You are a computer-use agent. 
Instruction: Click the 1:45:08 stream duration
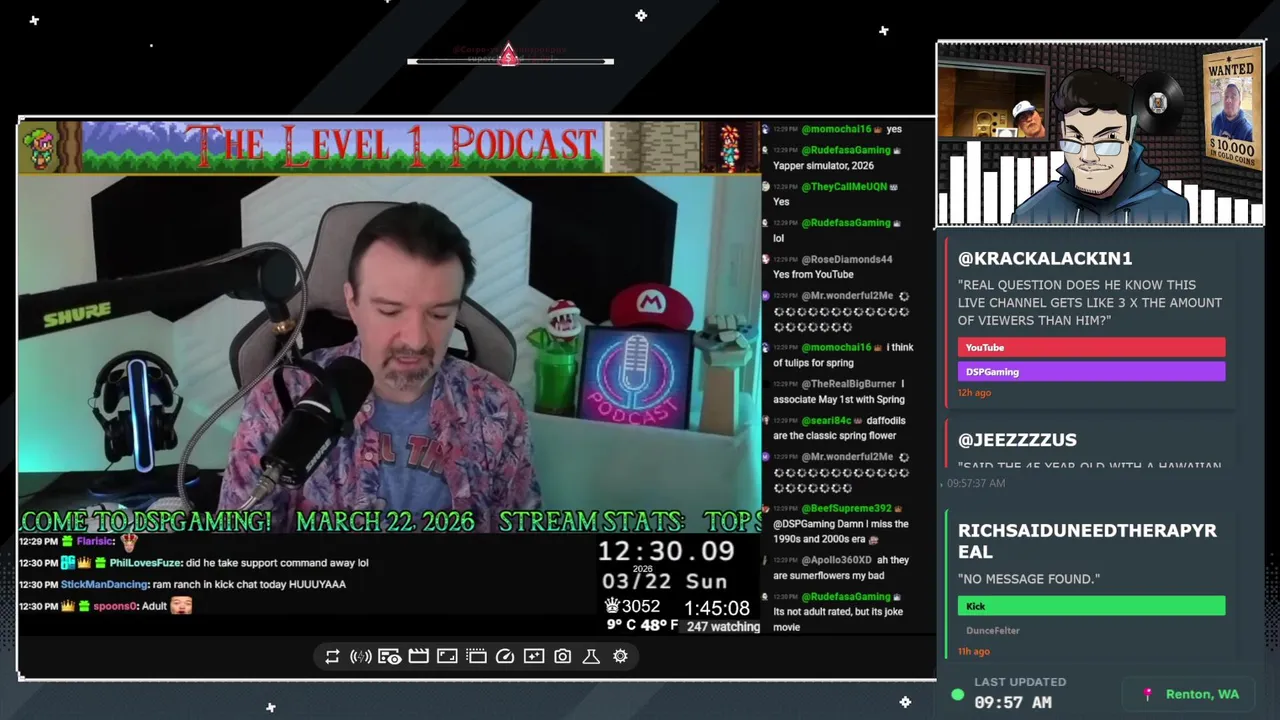[x=717, y=608]
